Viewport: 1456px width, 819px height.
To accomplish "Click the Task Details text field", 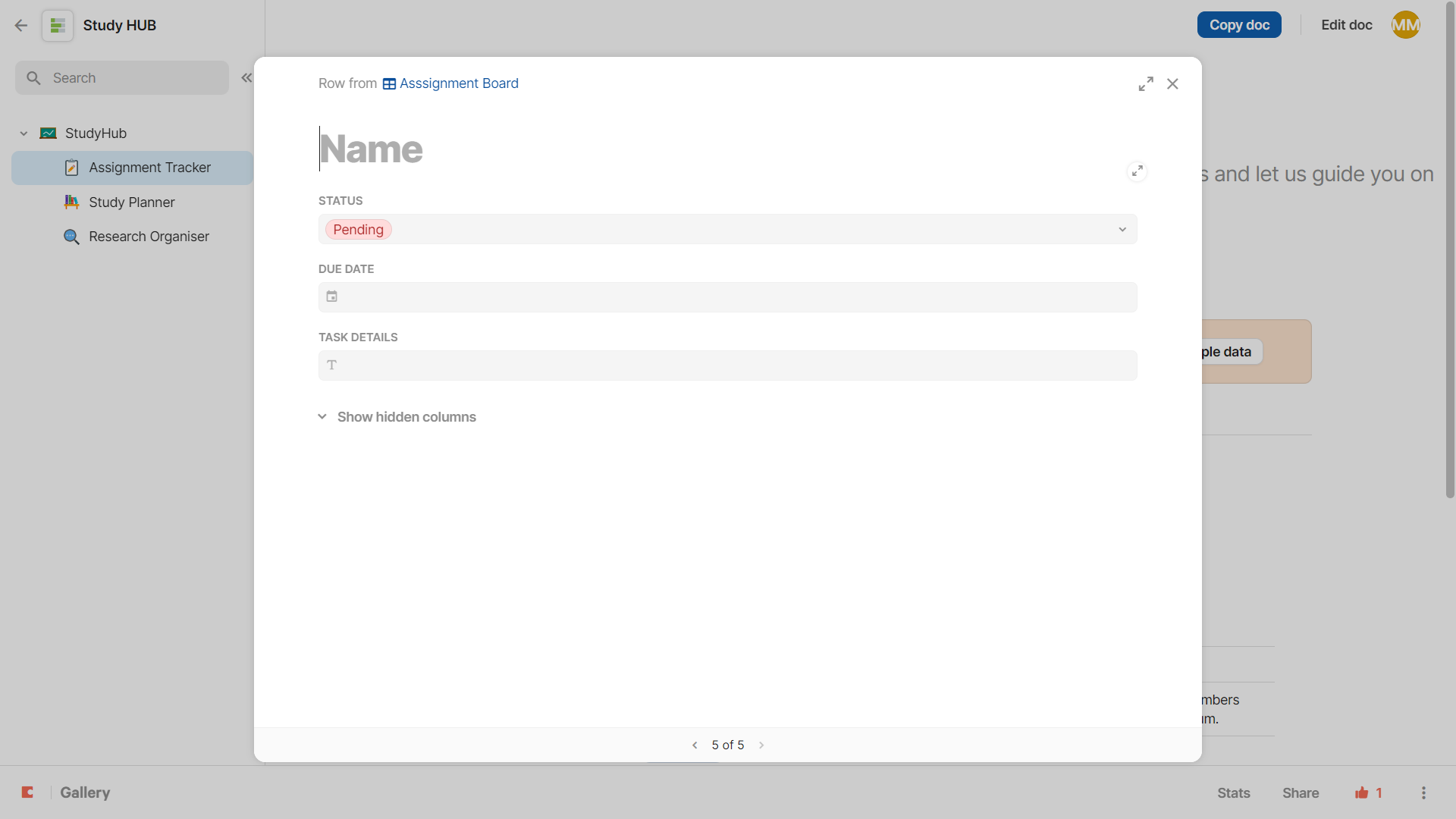I will [x=727, y=366].
